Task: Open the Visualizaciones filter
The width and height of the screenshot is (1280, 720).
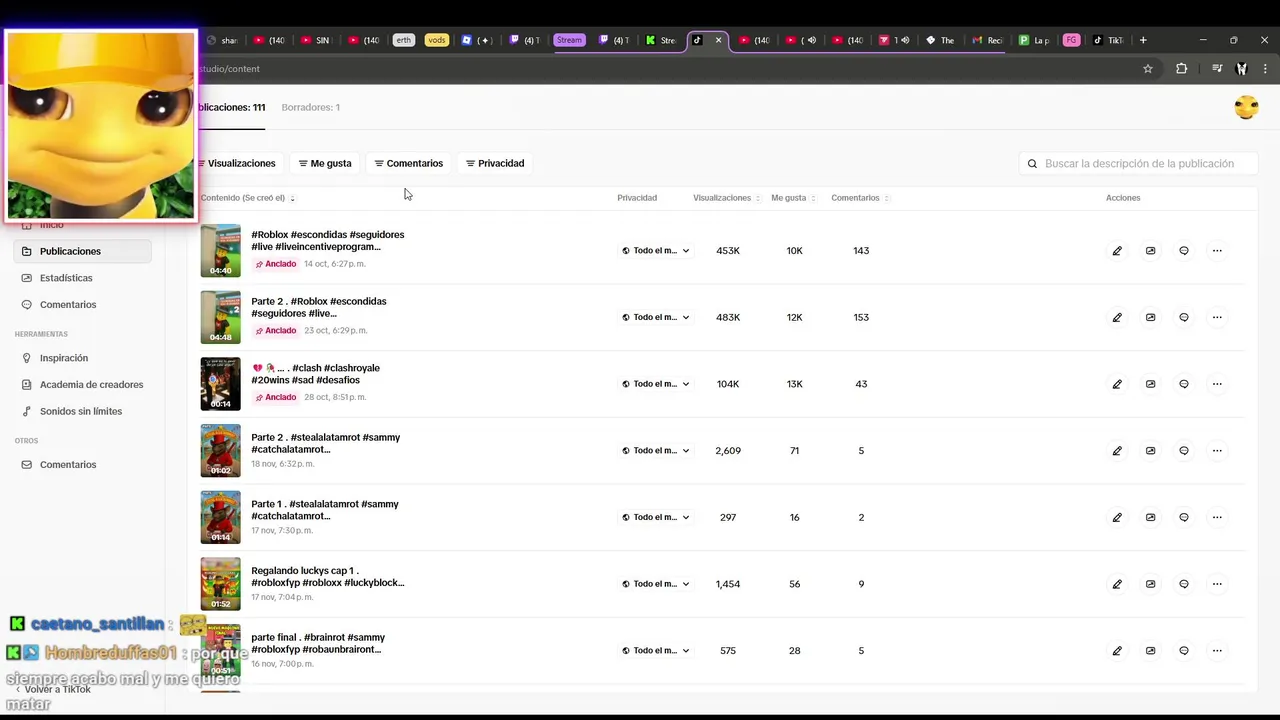Action: point(236,163)
